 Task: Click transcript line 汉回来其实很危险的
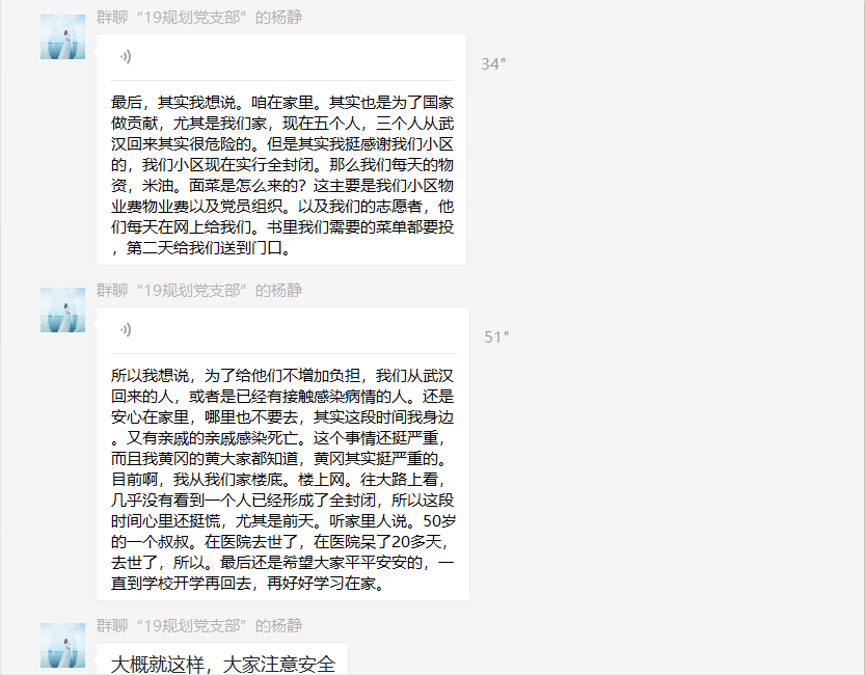282,144
